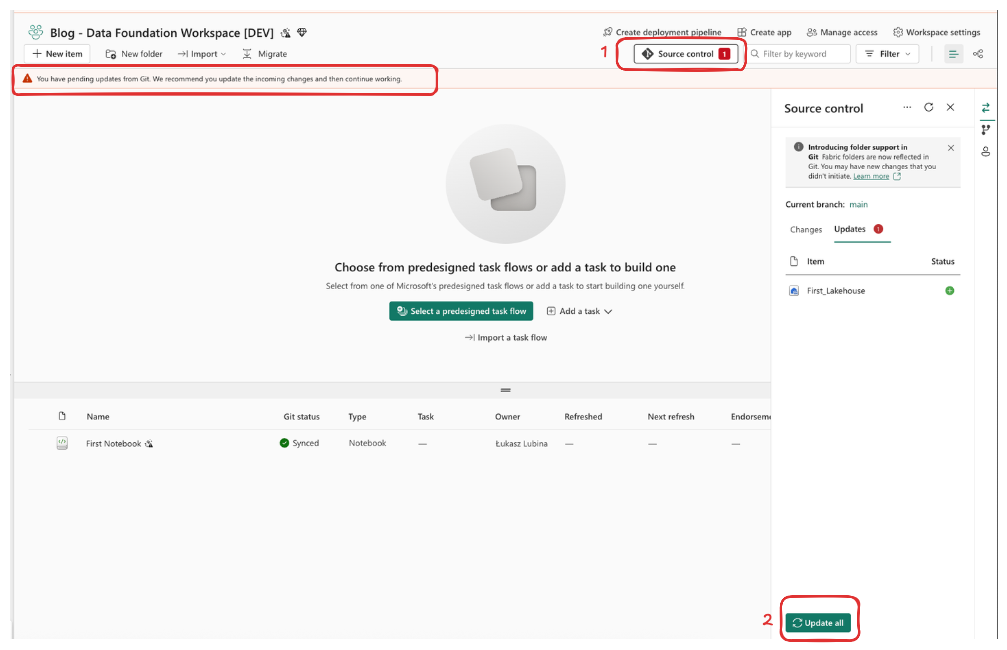The width and height of the screenshot is (1007, 650).
Task: Click the sync arrows icon in right sidebar
Action: pos(986,108)
